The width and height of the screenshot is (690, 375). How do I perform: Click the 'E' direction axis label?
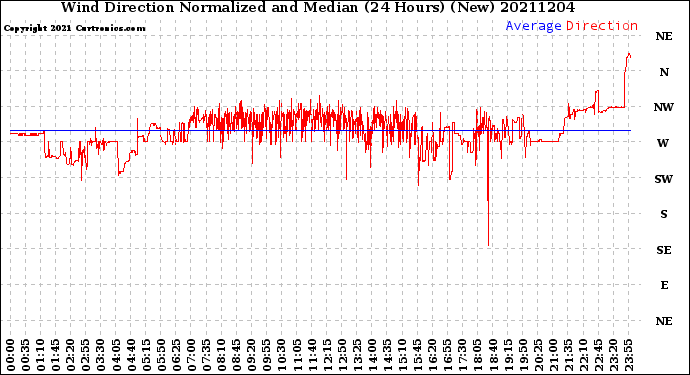664,285
